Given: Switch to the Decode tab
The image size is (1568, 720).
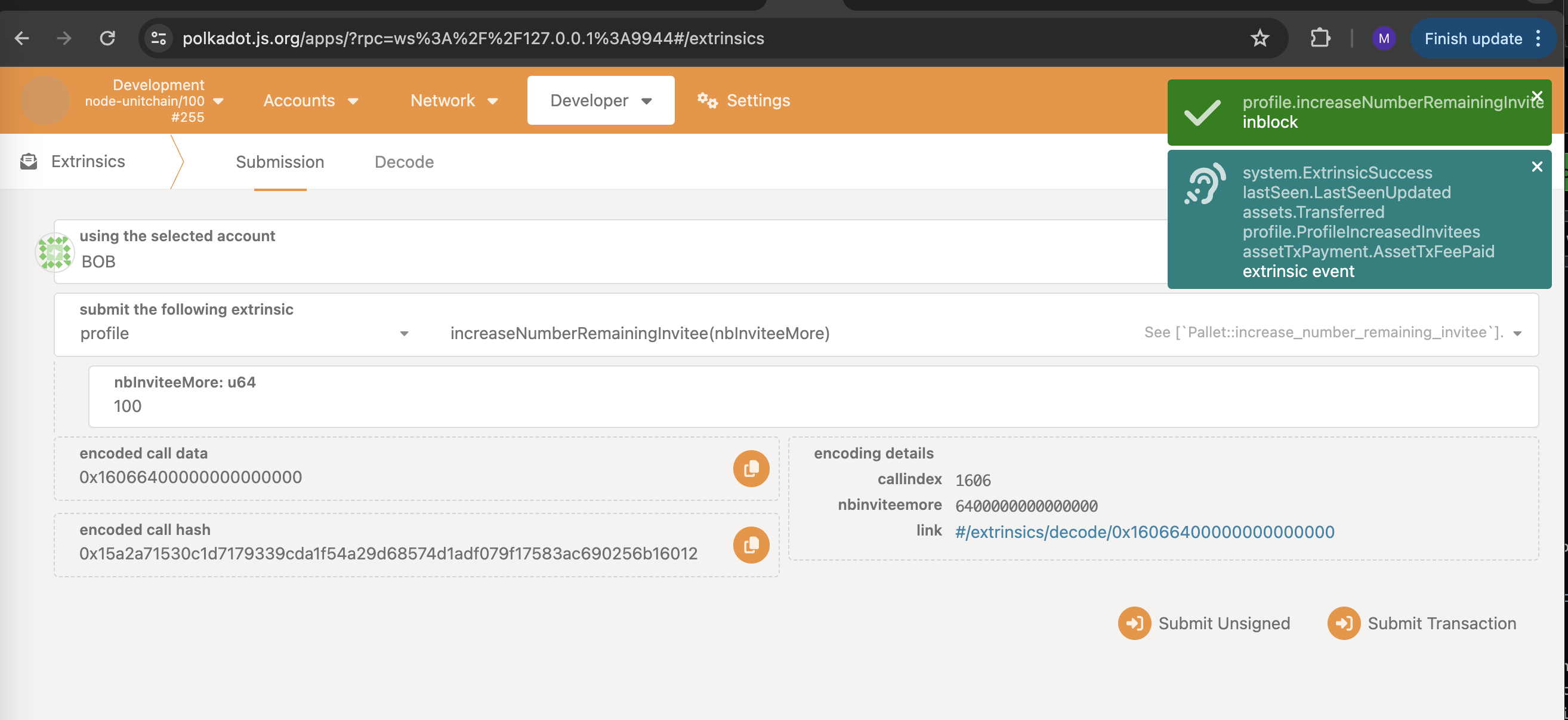Looking at the screenshot, I should (x=403, y=162).
